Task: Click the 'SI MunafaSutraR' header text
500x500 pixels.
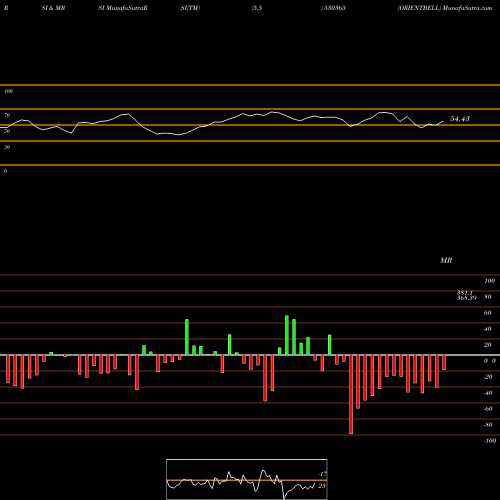Action: point(123,8)
